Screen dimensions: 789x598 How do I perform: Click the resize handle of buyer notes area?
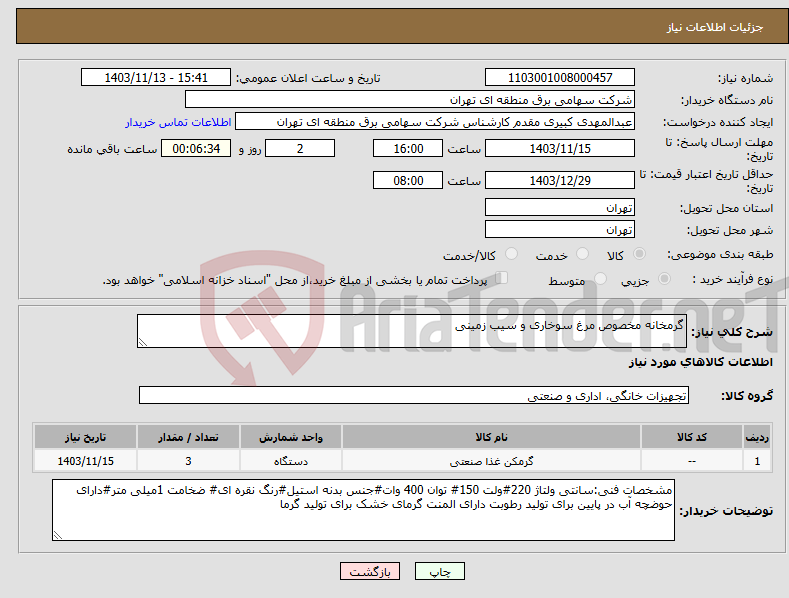(58, 536)
